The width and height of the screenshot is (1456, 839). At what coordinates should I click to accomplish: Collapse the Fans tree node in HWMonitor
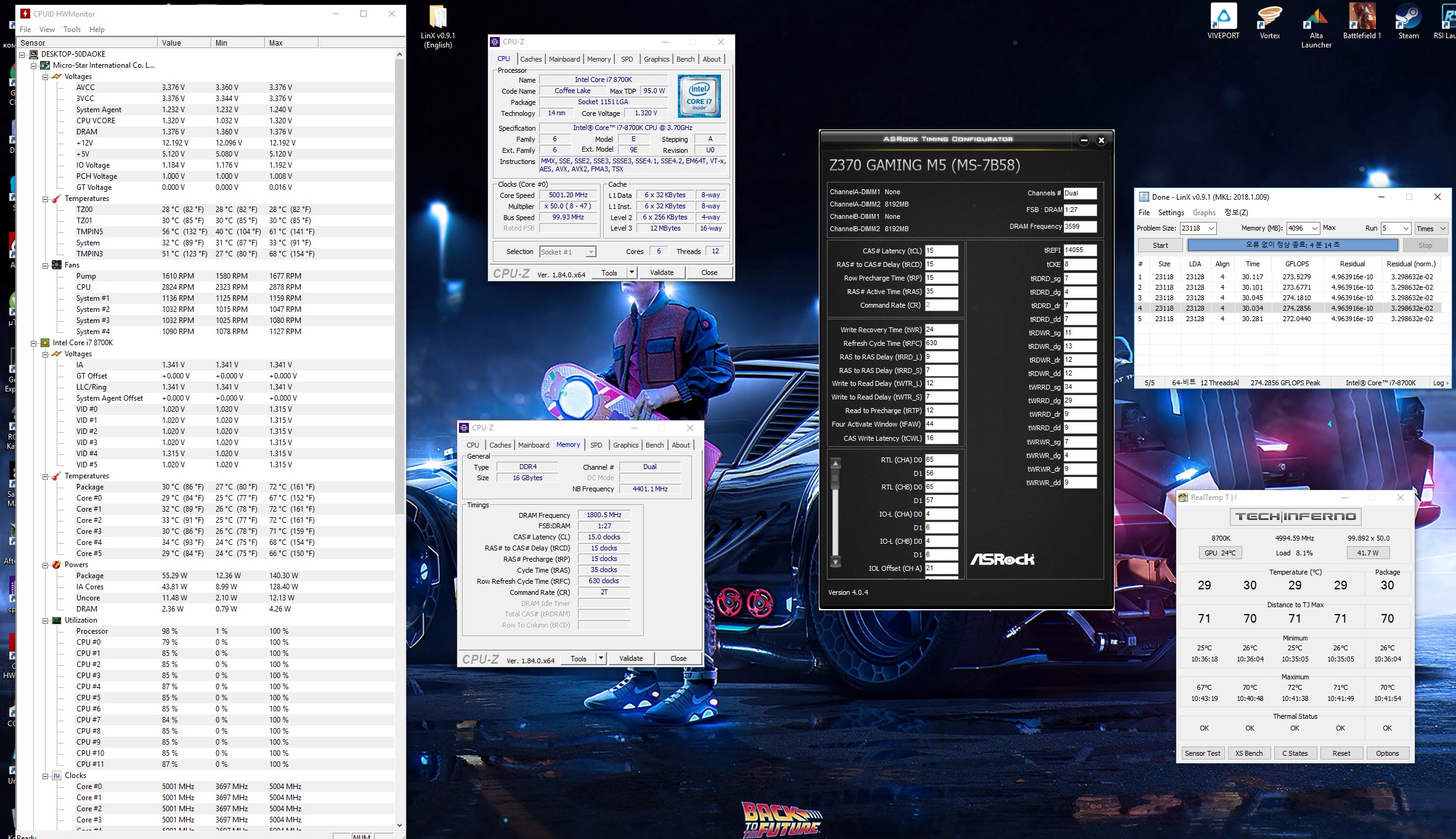(46, 266)
